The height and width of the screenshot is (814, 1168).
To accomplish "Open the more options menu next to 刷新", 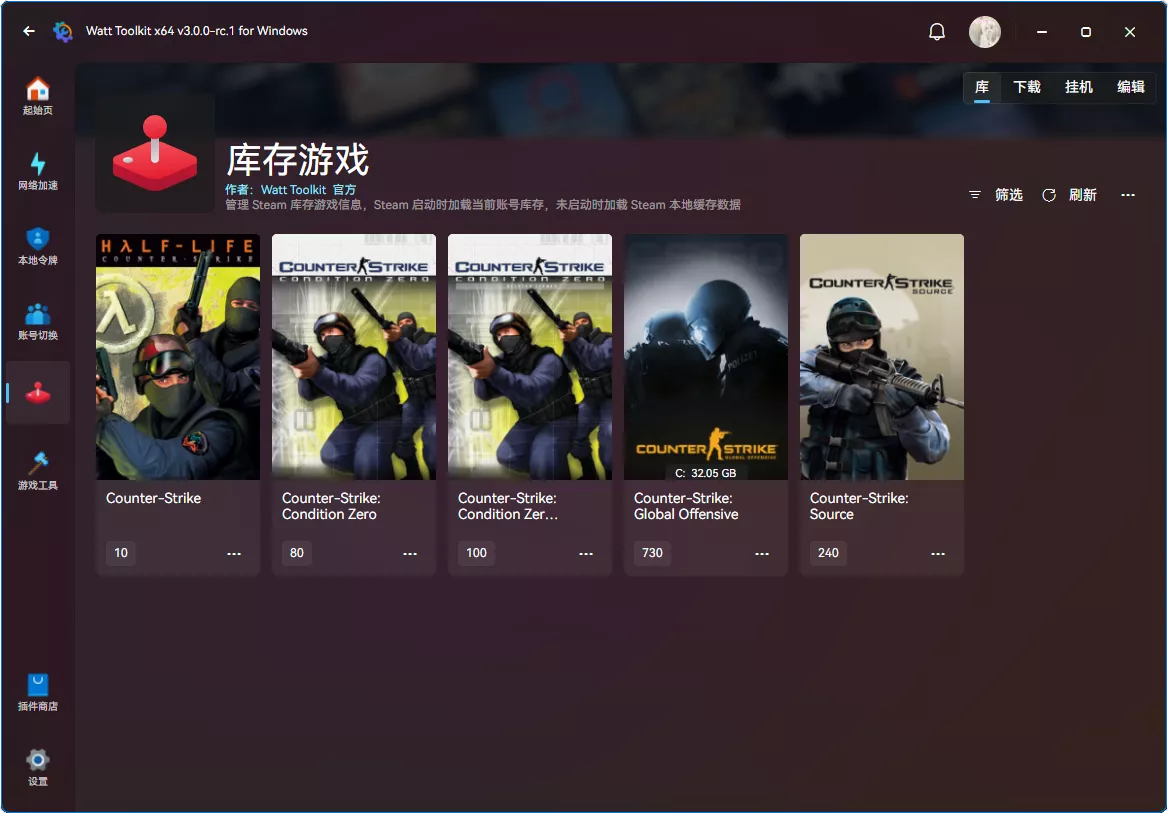I will point(1128,195).
